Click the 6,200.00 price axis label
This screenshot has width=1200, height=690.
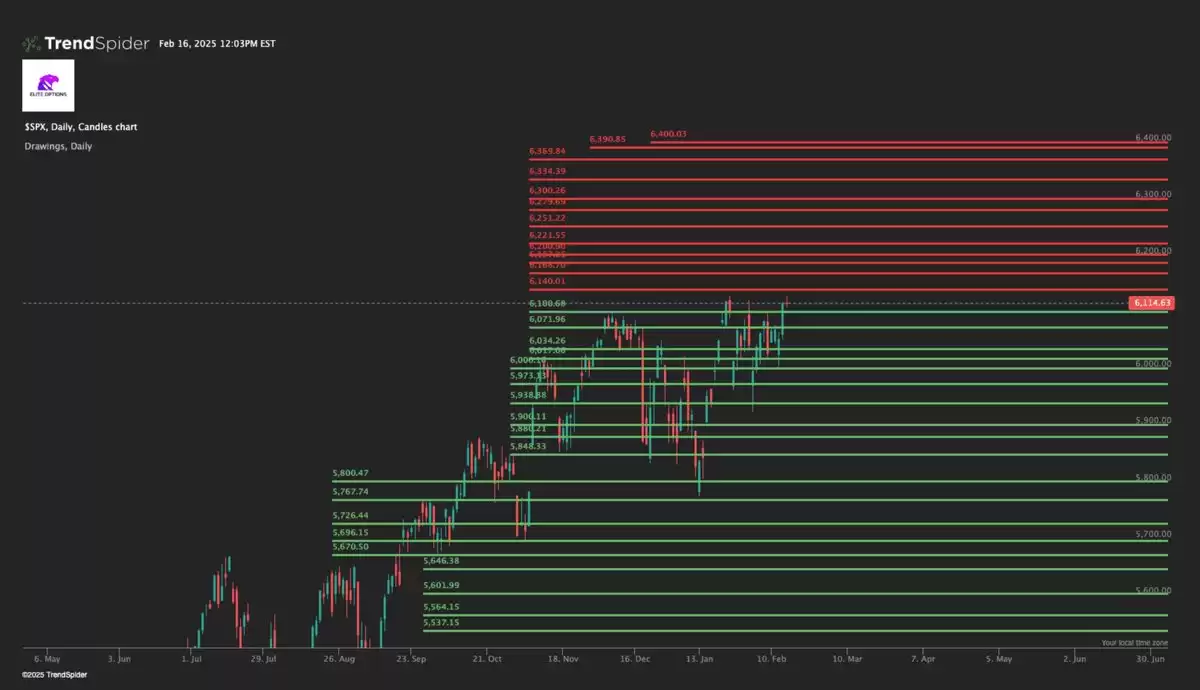click(1153, 251)
